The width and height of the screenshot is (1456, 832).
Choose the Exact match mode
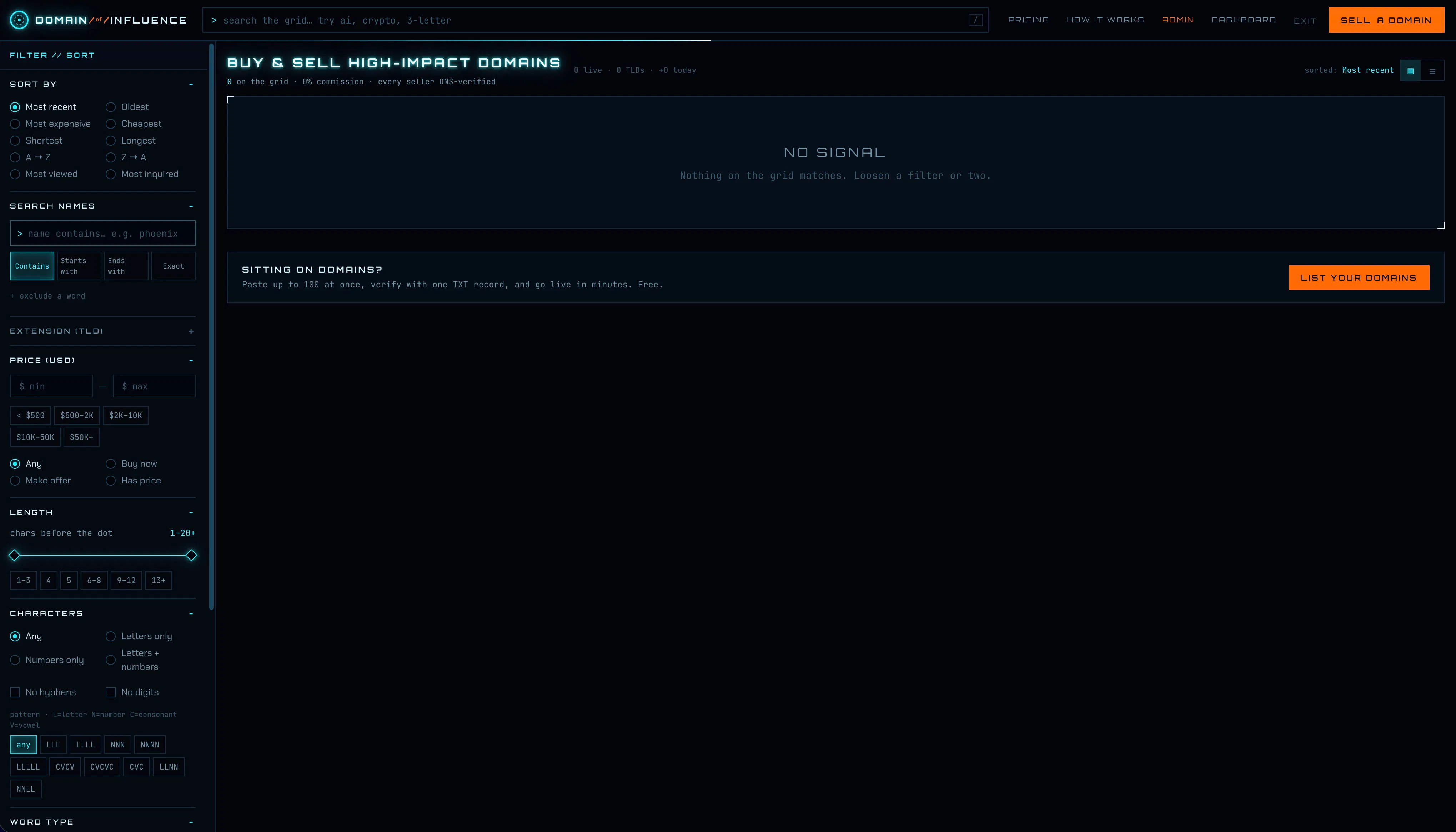173,266
